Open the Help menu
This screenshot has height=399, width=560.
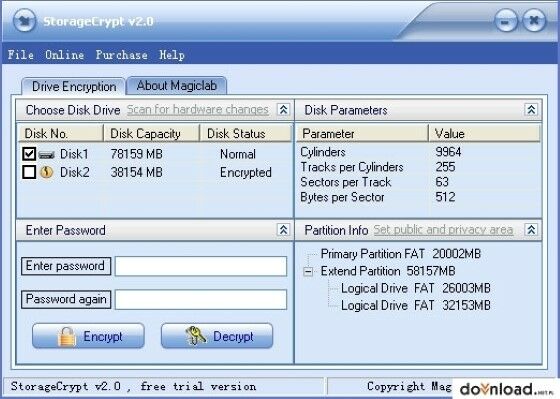click(x=172, y=55)
